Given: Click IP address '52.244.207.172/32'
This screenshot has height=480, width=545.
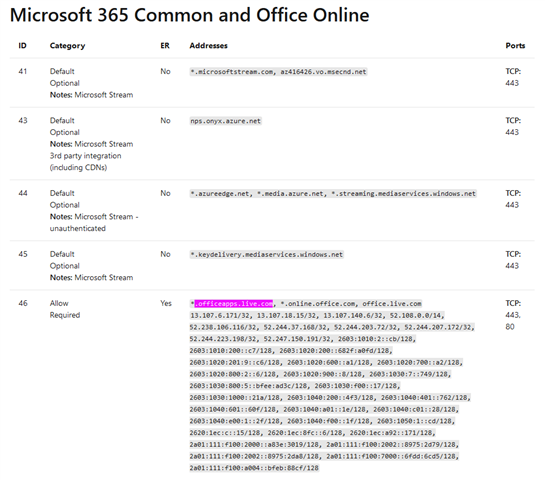Looking at the screenshot, I should [437, 327].
